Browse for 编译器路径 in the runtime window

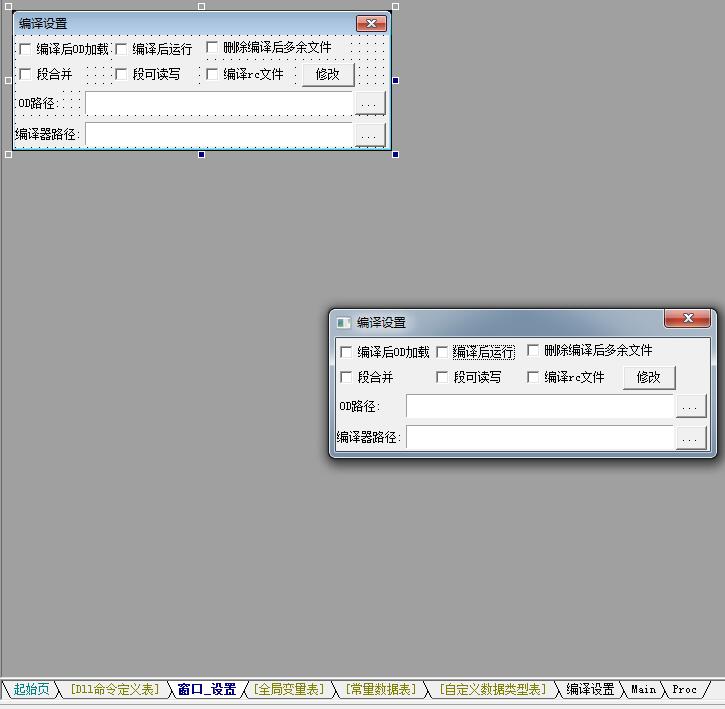point(691,438)
